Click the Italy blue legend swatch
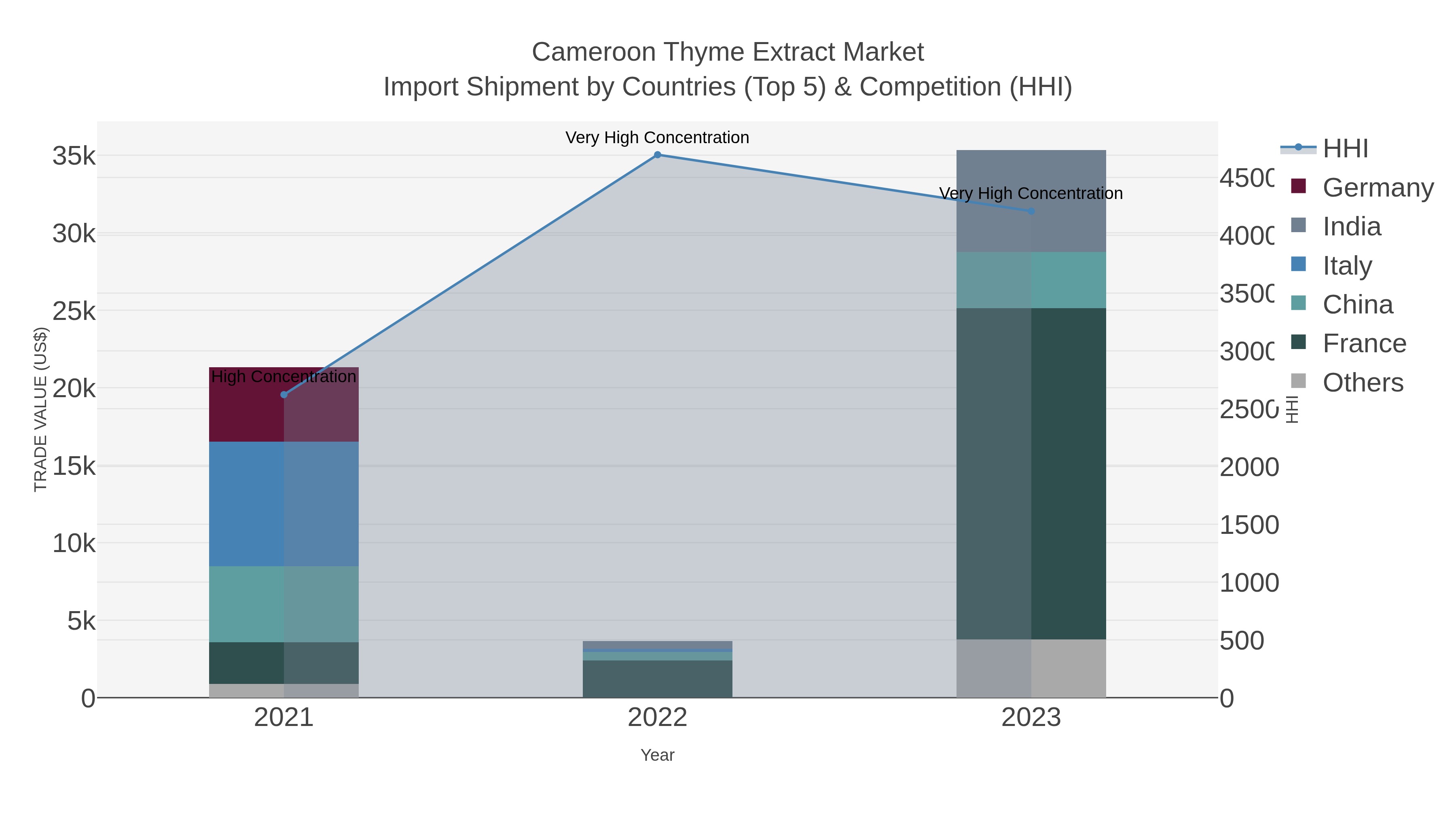Screen dimensions: 1456x819 click(x=1299, y=264)
